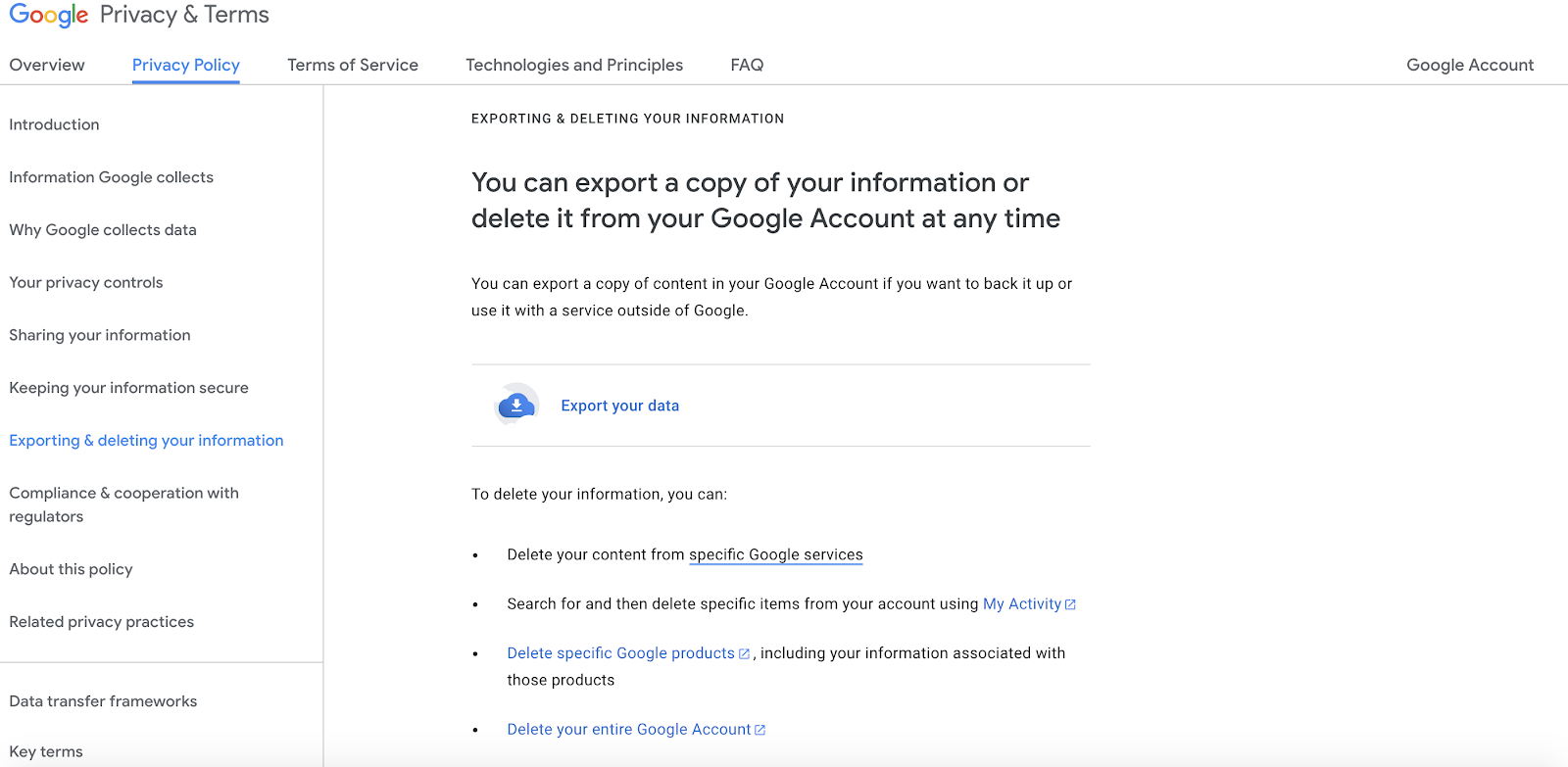This screenshot has height=767, width=1568.
Task: Open Data transfer frameworks in sidebar
Action: pos(103,701)
